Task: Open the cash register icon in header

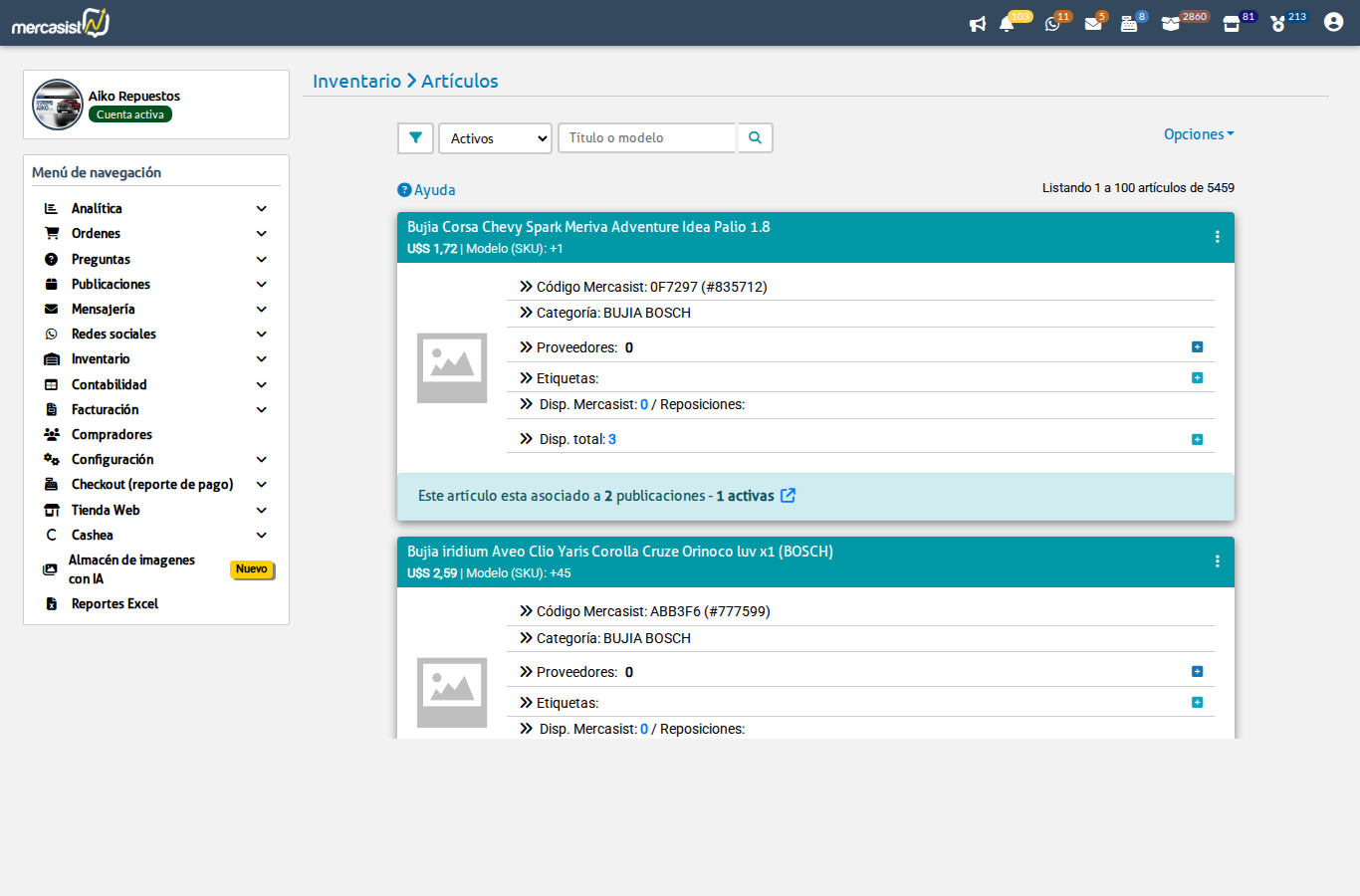Action: coord(1129,24)
